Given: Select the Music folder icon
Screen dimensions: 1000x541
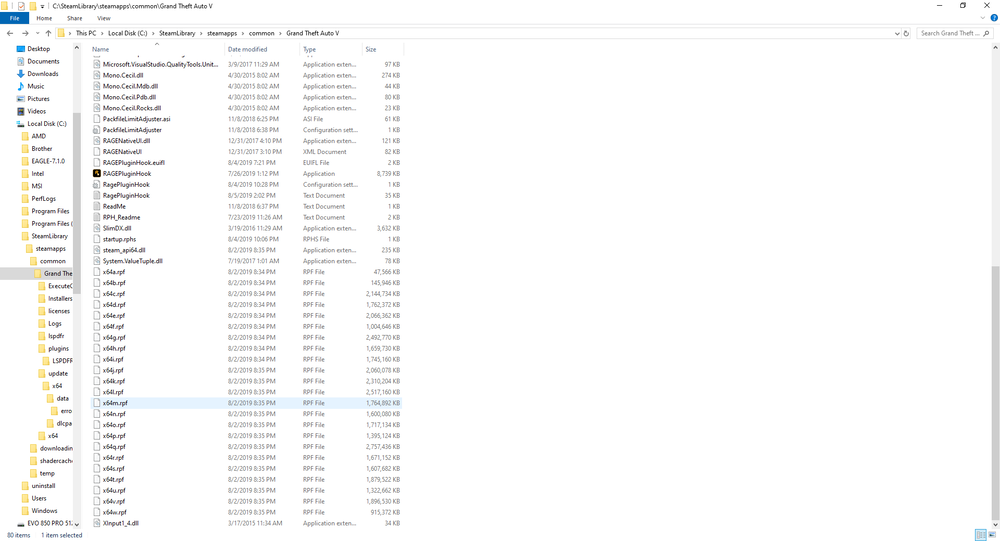Looking at the screenshot, I should tap(20, 86).
